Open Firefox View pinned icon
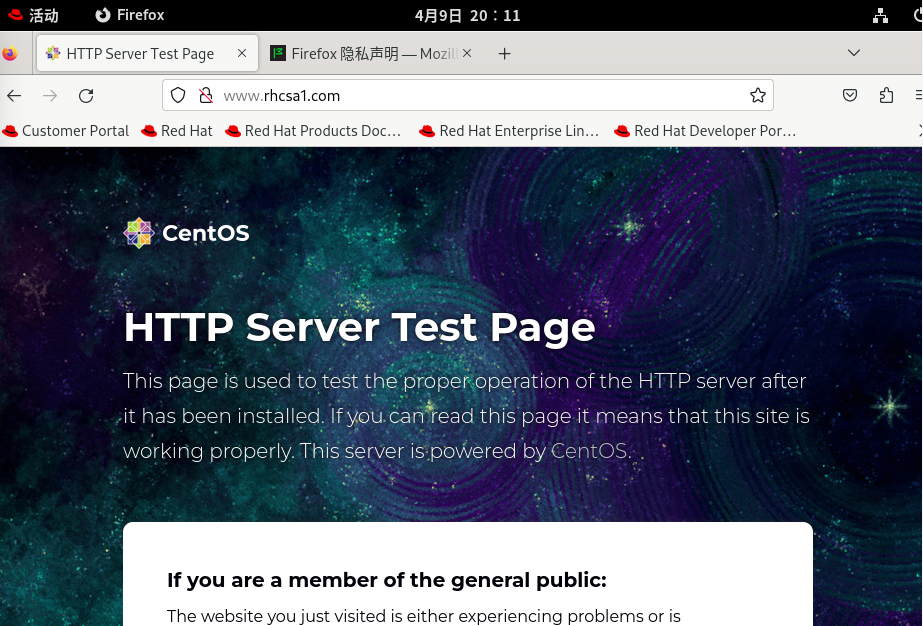The width and height of the screenshot is (923, 626). (10, 54)
